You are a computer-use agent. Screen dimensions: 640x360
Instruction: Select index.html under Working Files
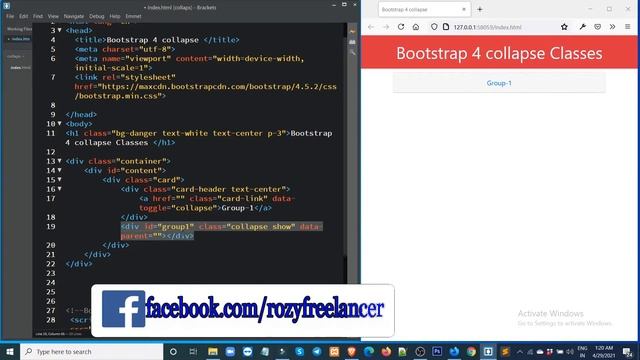point(19,39)
